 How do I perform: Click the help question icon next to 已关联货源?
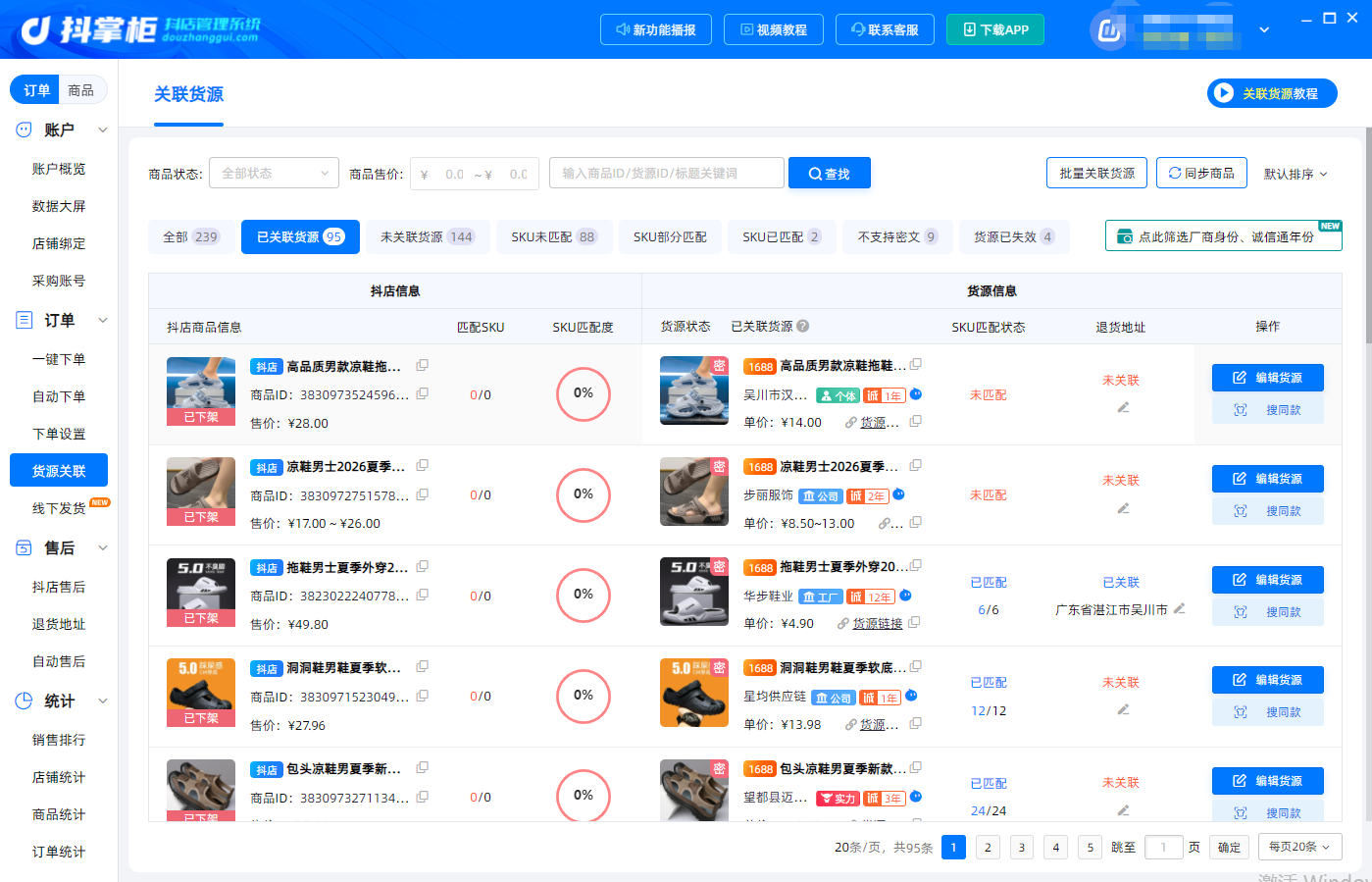802,326
